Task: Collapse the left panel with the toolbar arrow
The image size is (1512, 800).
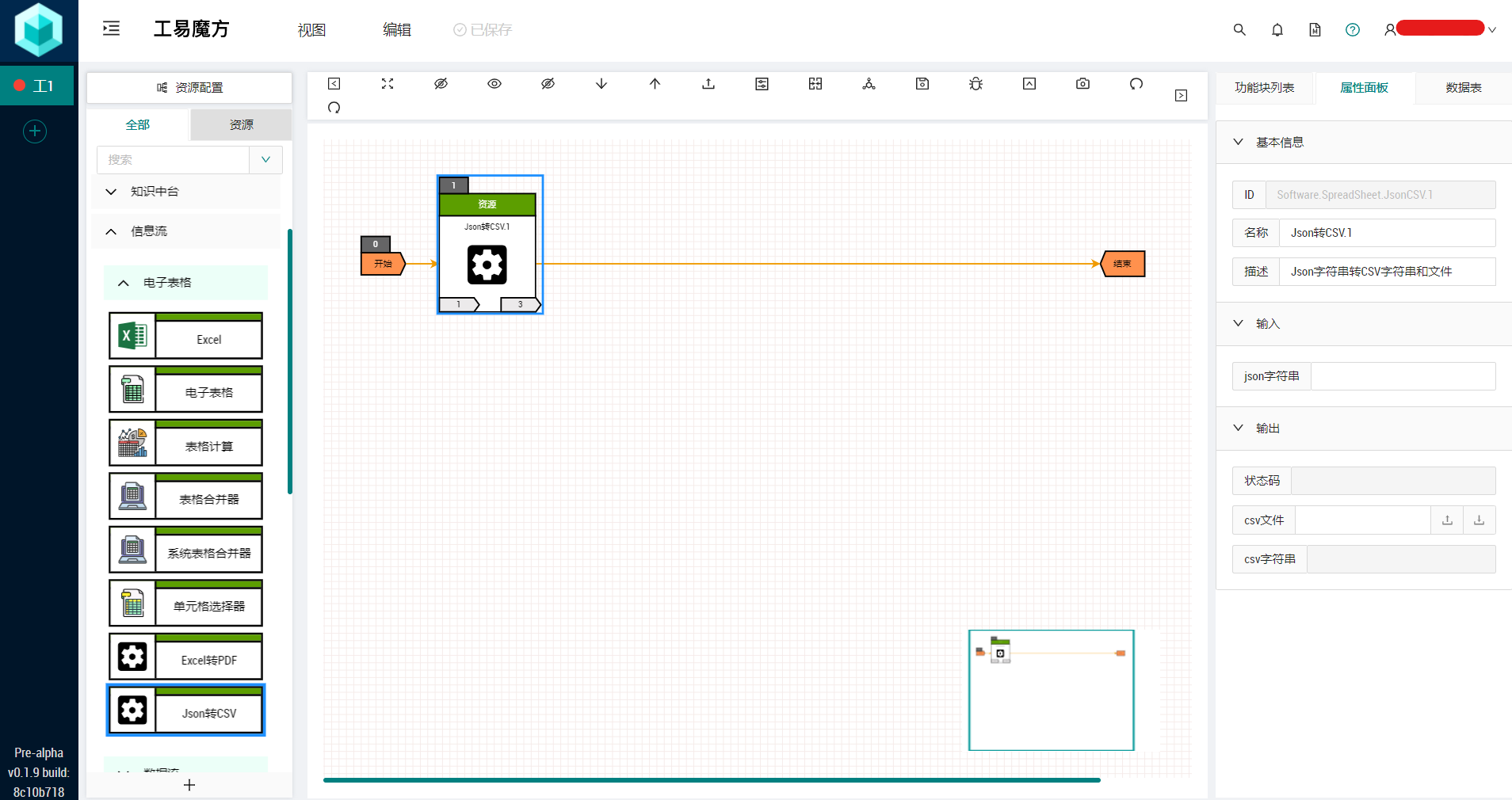Action: tap(334, 84)
